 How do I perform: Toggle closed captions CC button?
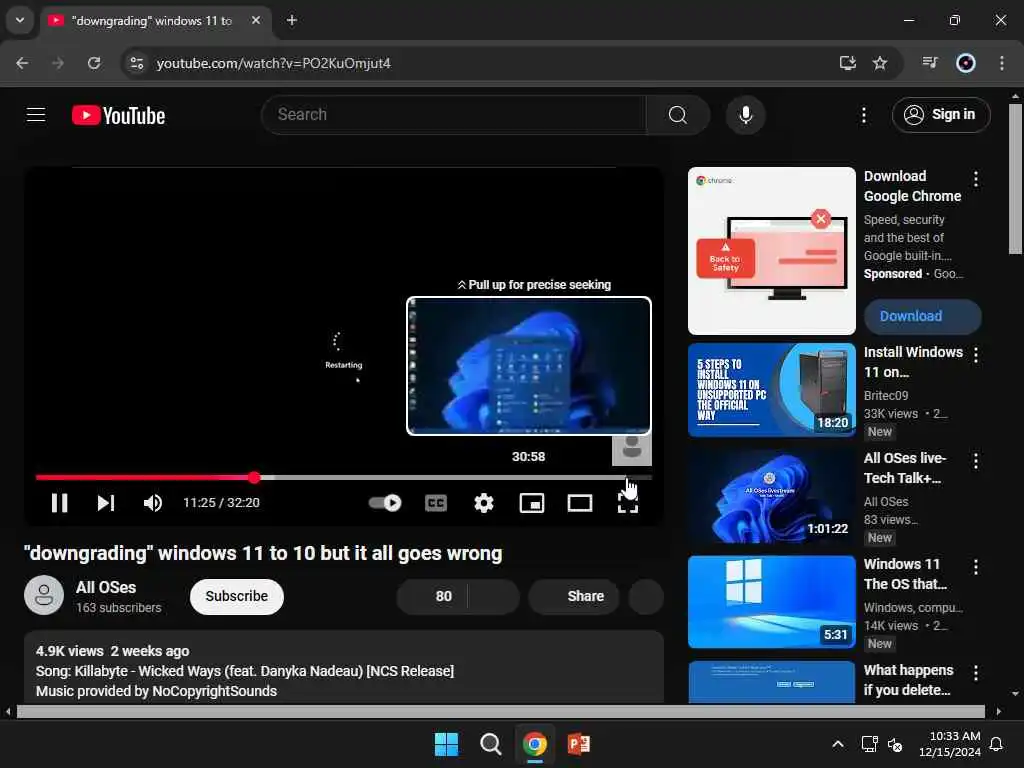click(x=436, y=503)
